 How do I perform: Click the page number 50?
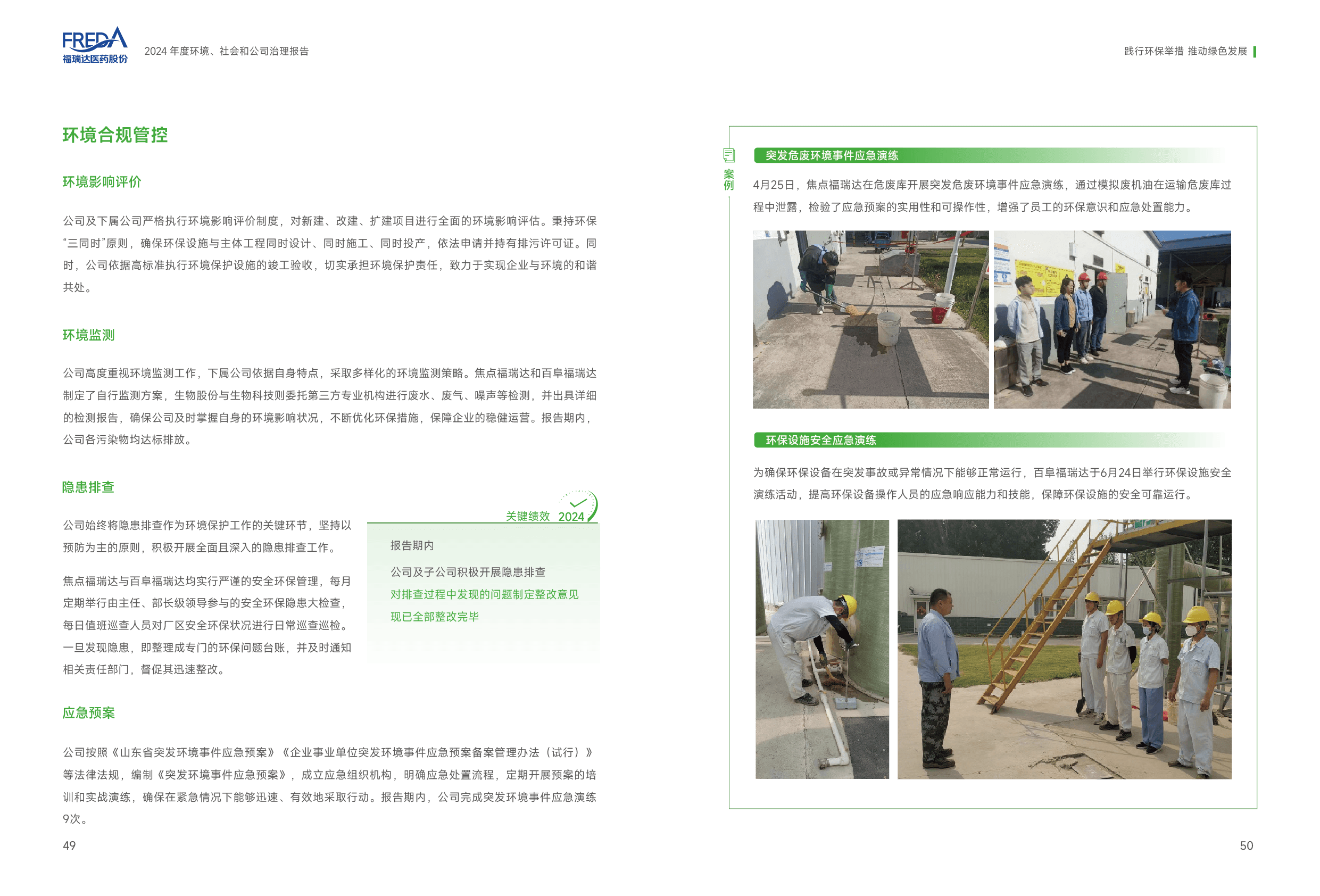pos(1246,845)
